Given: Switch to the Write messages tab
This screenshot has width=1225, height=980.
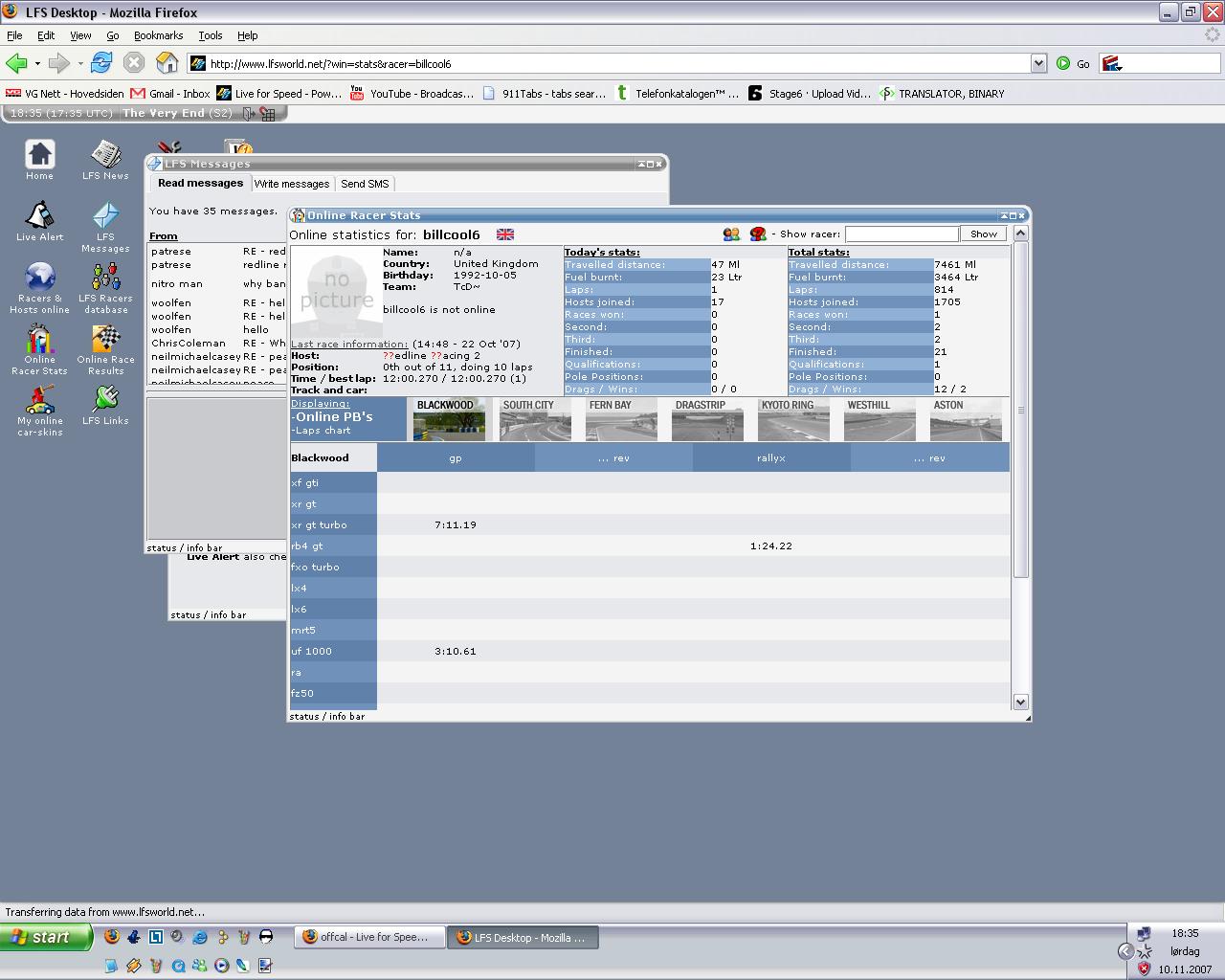Looking at the screenshot, I should (x=292, y=184).
